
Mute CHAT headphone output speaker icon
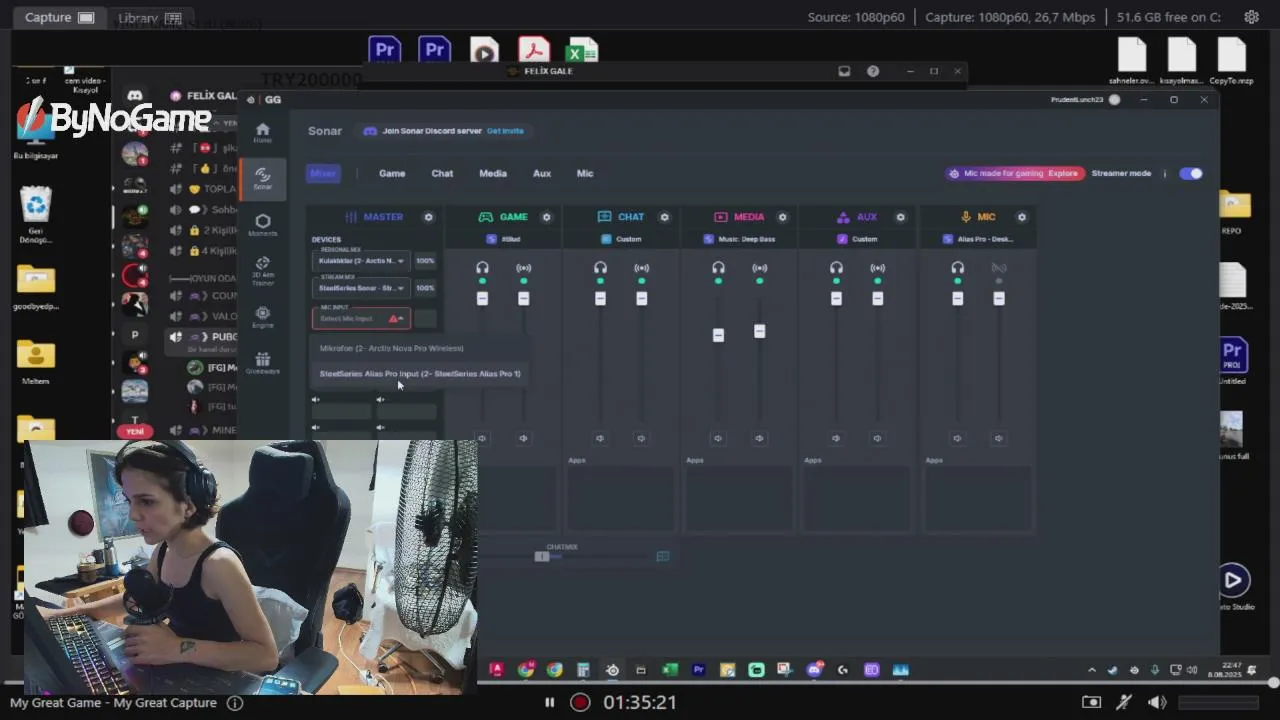600,438
